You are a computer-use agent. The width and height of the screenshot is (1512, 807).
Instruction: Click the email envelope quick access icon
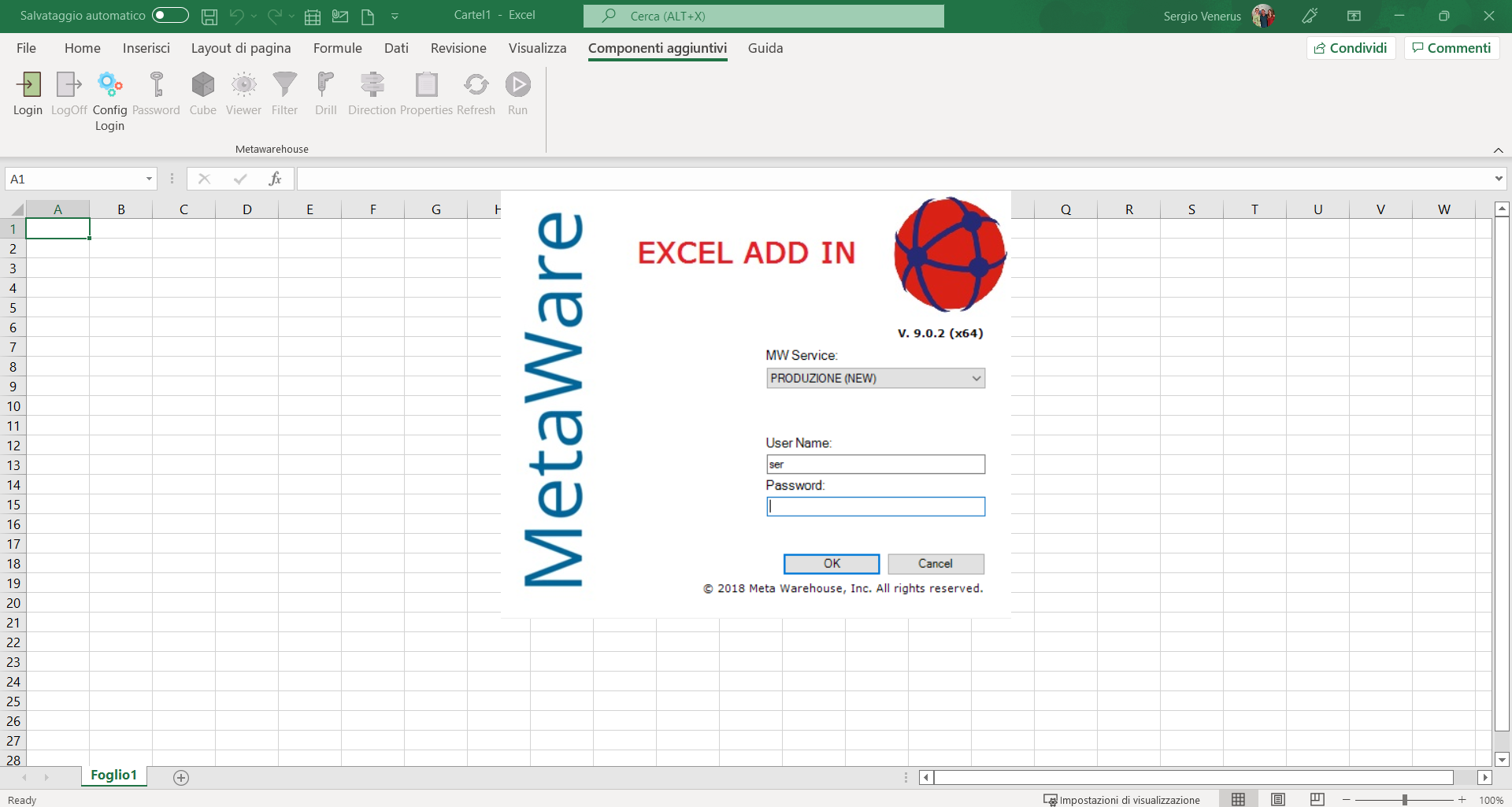[340, 16]
